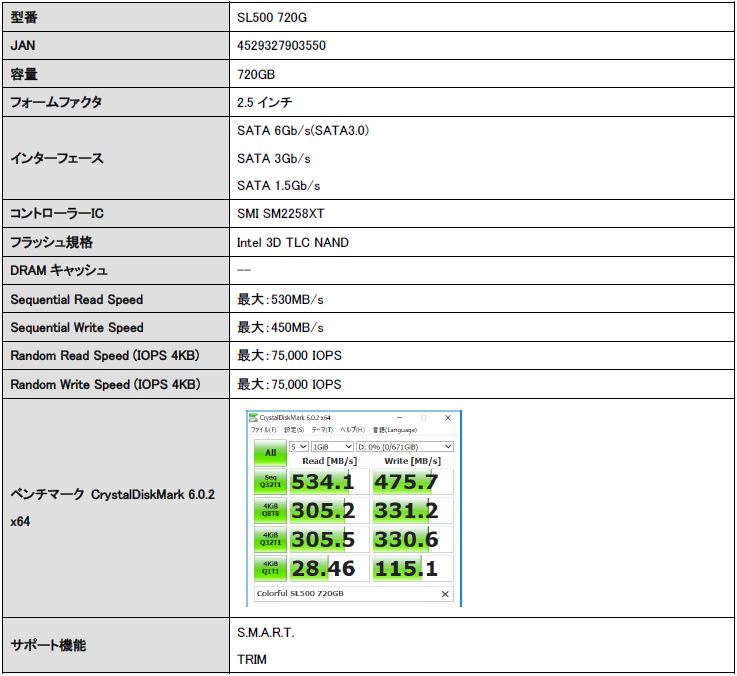Run all benchmarks with the All button
The height and width of the screenshot is (676, 737).
[x=270, y=453]
